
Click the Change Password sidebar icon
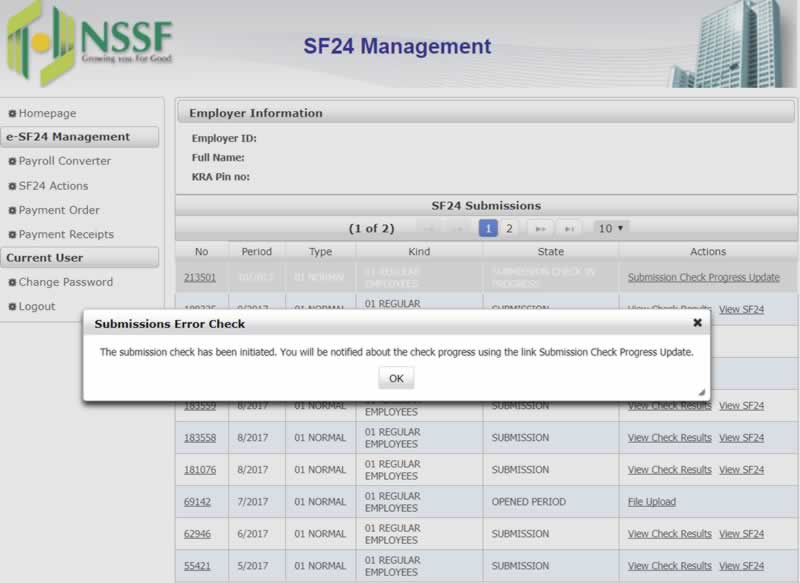[12, 282]
